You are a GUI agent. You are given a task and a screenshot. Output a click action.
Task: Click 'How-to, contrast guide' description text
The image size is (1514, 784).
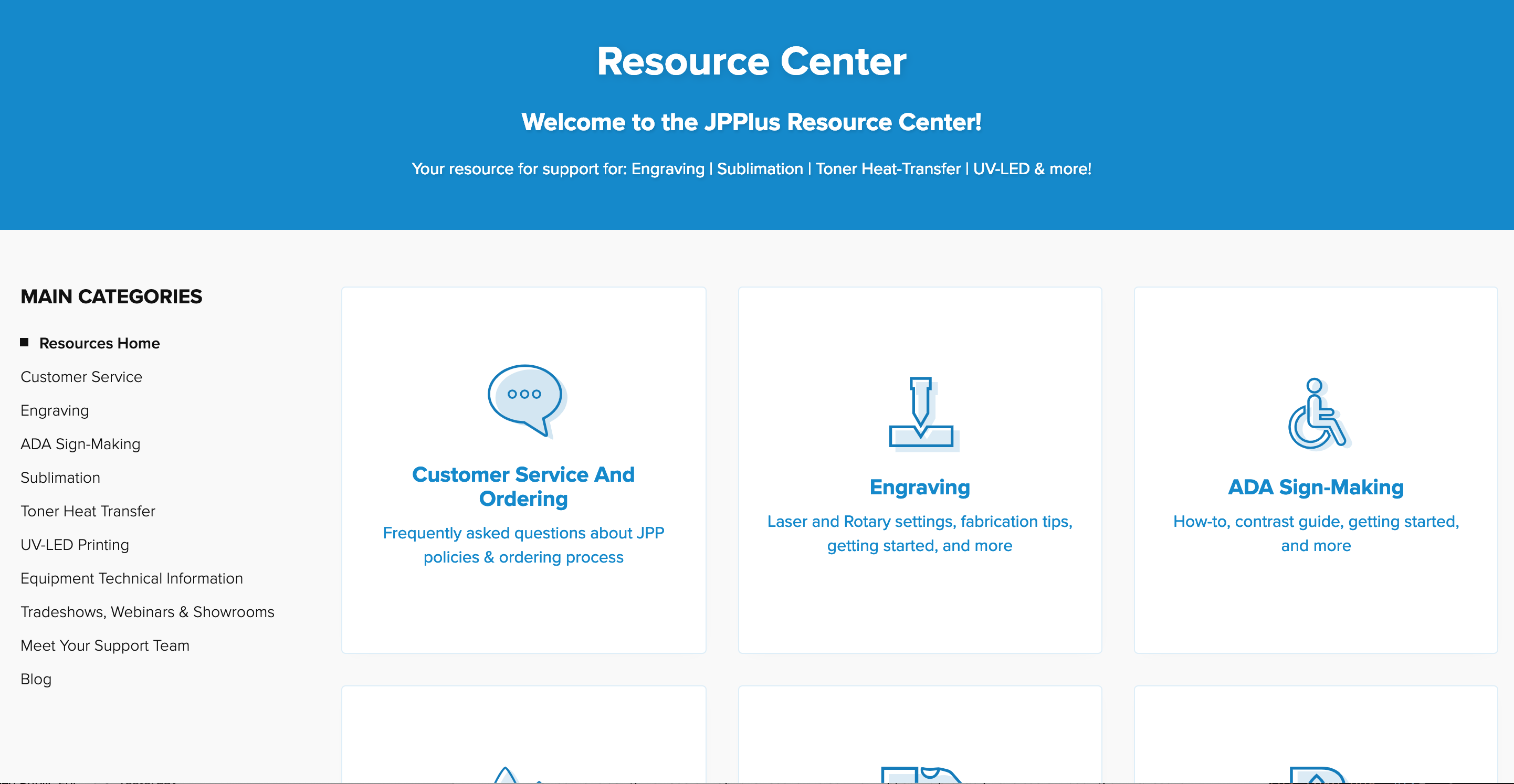1316,534
